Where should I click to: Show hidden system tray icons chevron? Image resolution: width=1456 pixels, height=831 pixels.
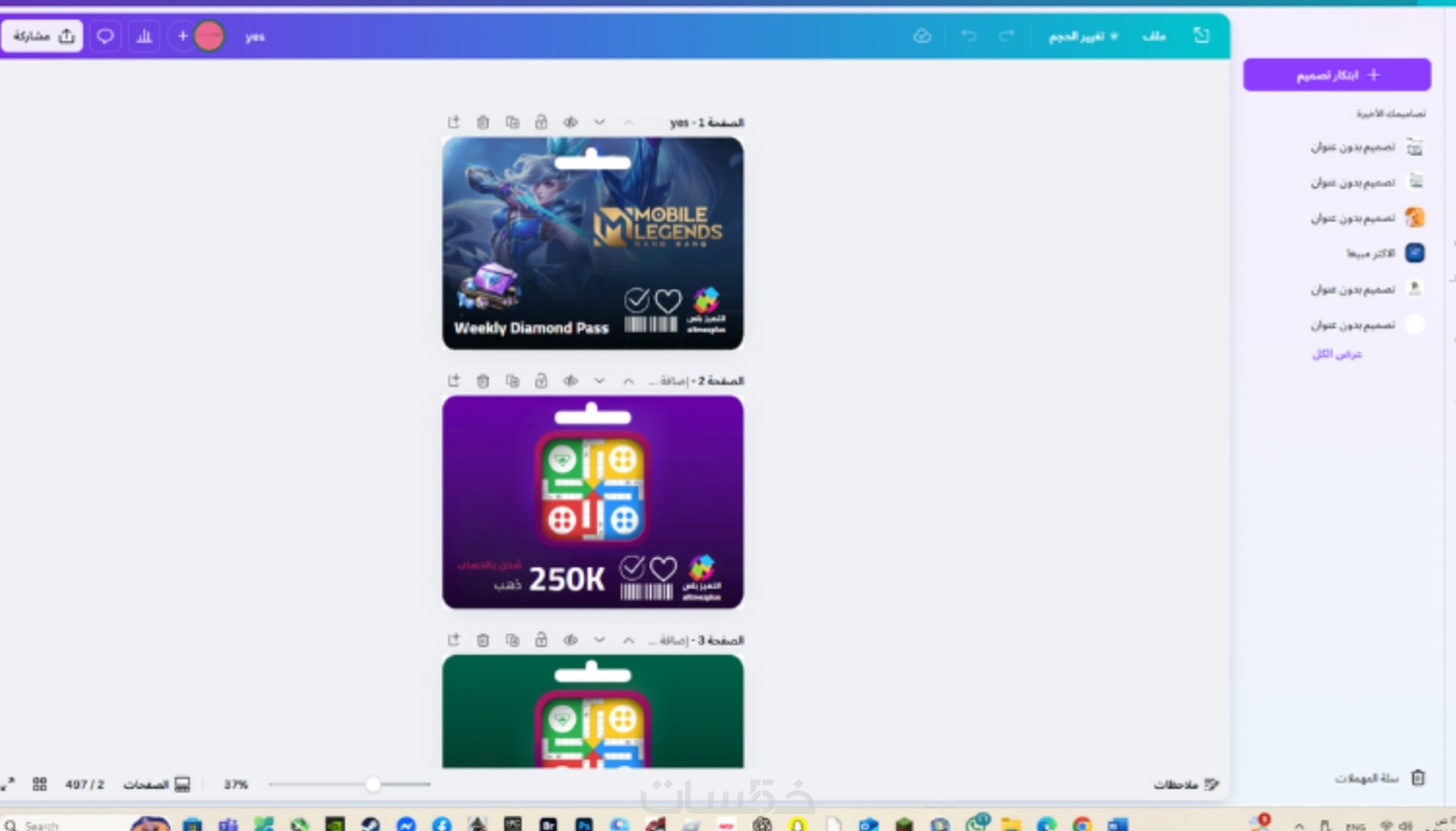[x=1299, y=825]
